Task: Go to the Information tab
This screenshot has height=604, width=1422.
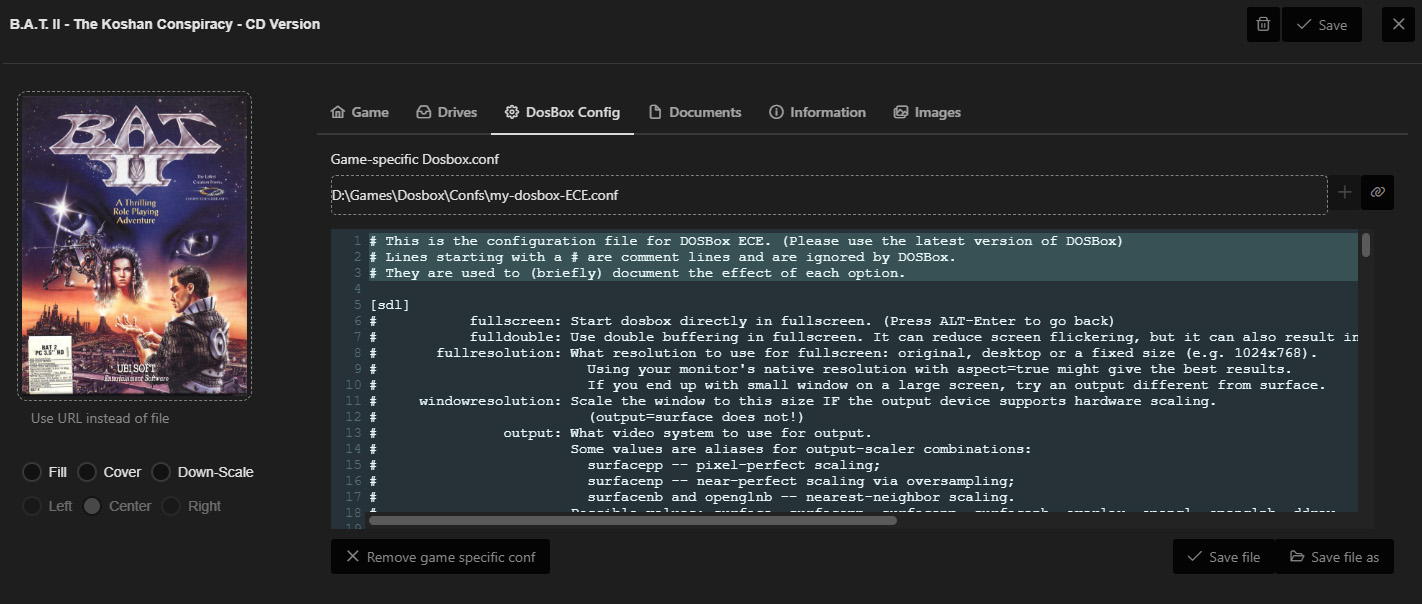Action: [x=817, y=112]
